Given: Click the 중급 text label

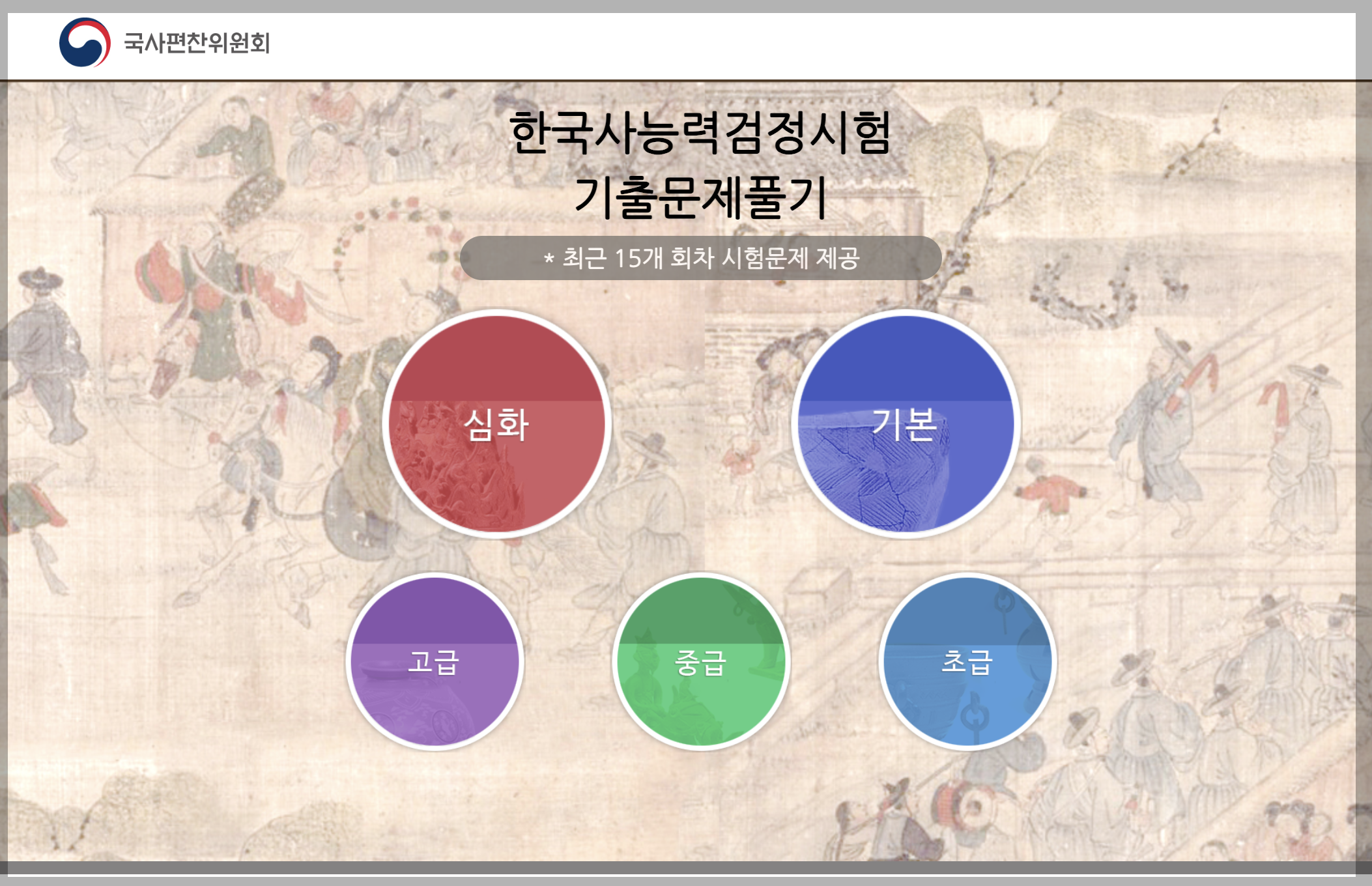Looking at the screenshot, I should point(701,663).
